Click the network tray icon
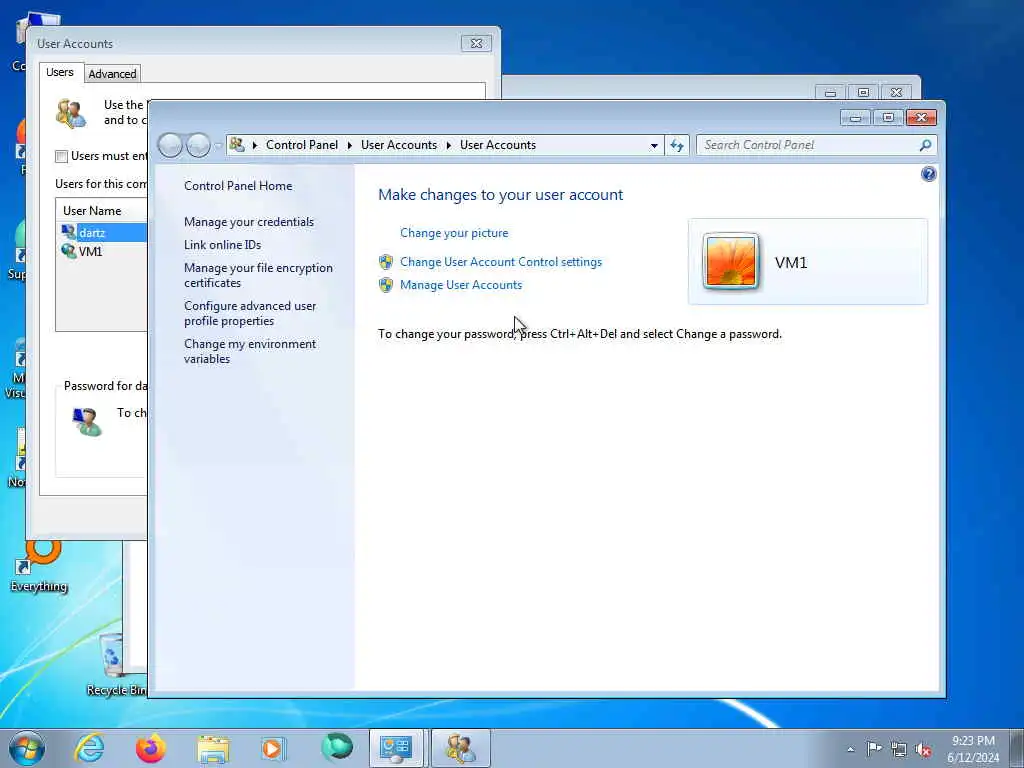The width and height of the screenshot is (1024, 768). pos(899,749)
